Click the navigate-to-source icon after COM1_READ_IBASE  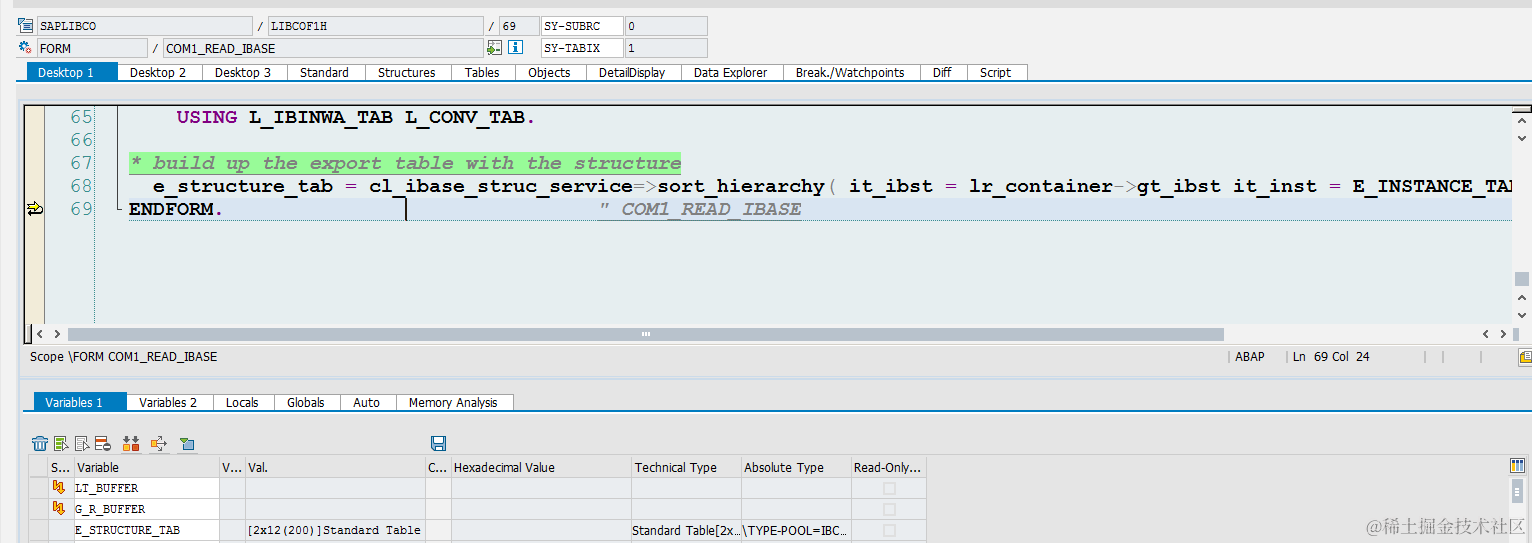click(x=494, y=48)
